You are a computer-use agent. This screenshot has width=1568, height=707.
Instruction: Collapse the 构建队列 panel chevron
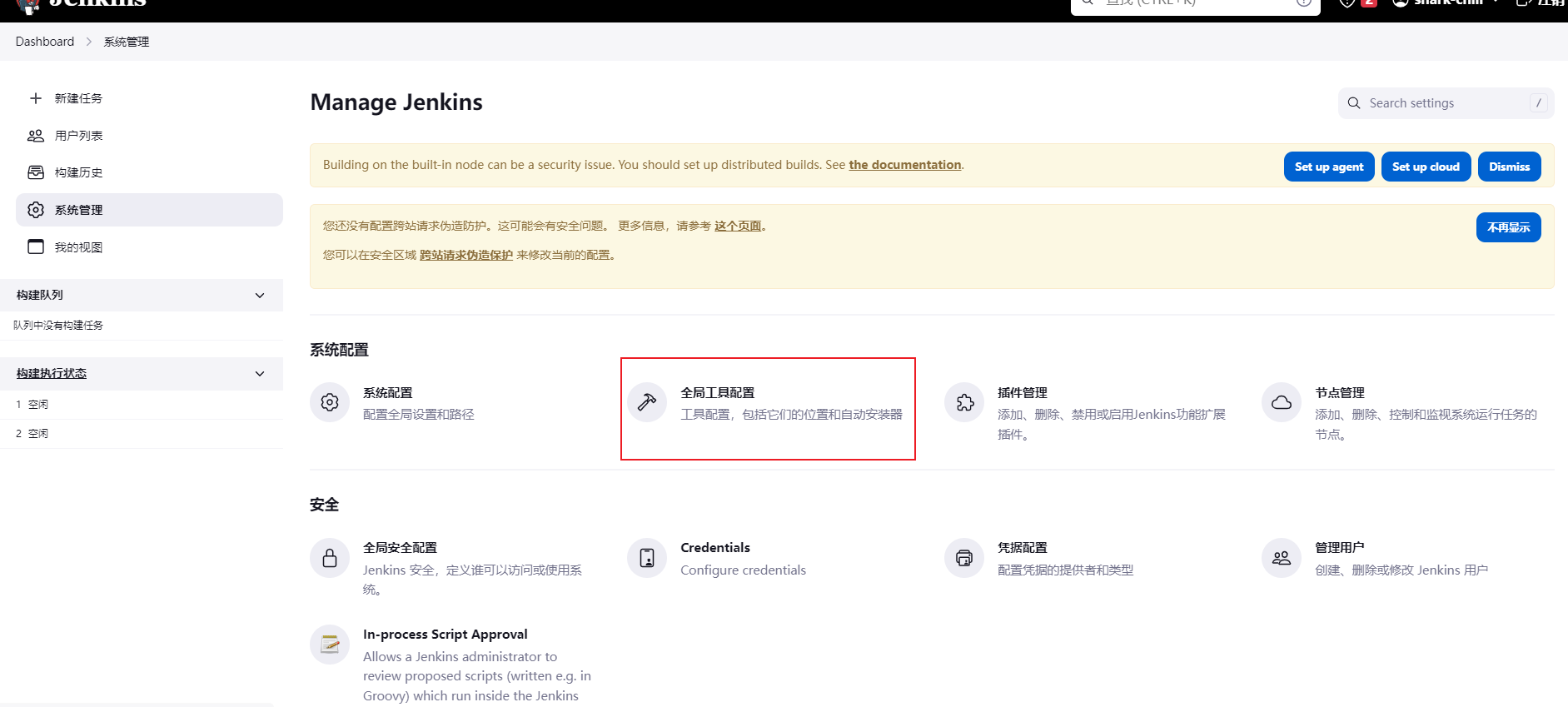click(260, 296)
